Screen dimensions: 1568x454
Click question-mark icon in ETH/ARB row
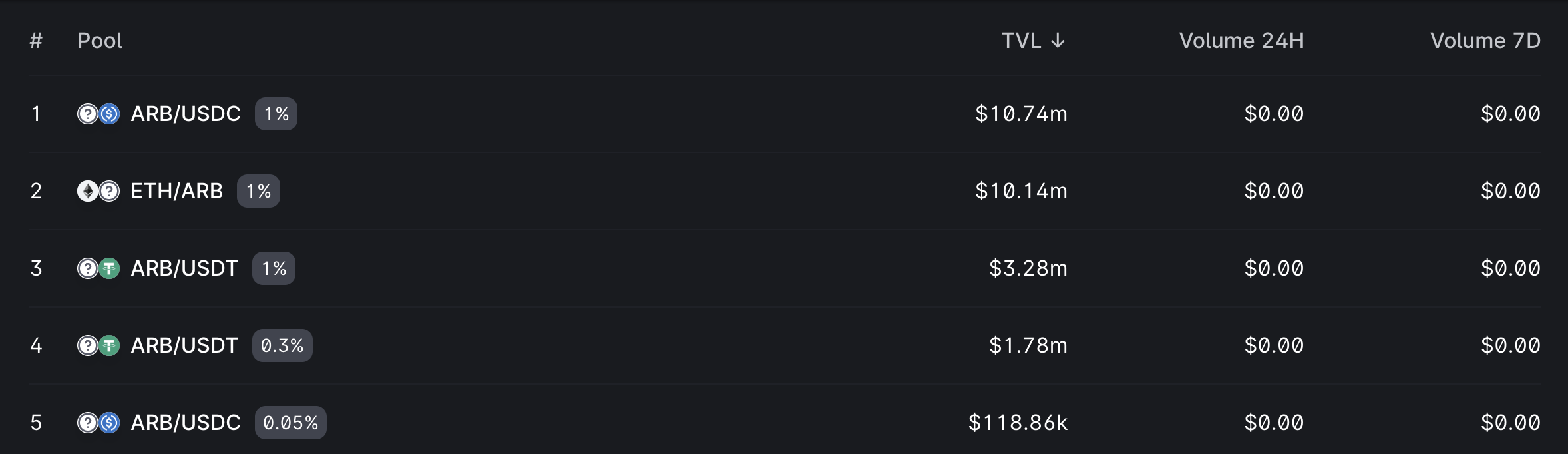pos(110,191)
